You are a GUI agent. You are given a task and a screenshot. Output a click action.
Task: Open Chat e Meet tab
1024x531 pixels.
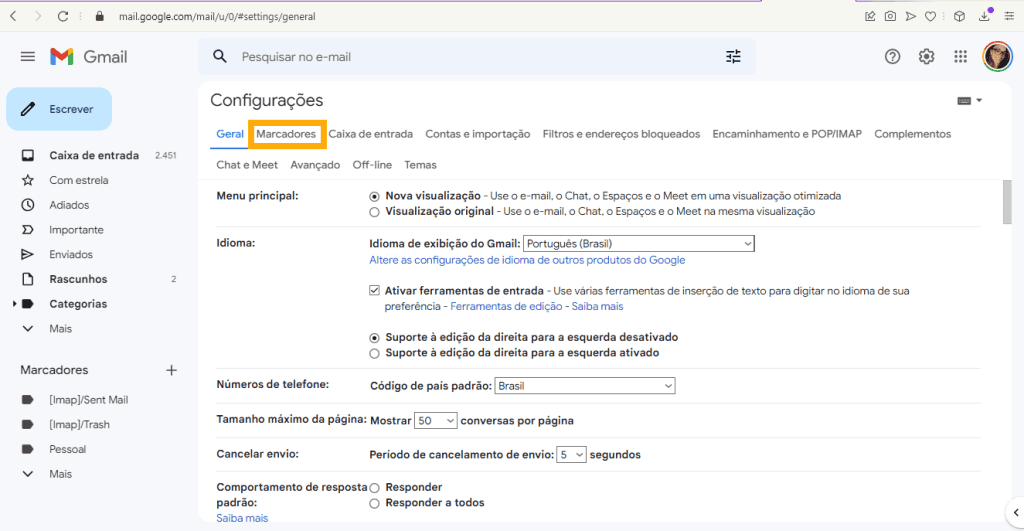[247, 165]
